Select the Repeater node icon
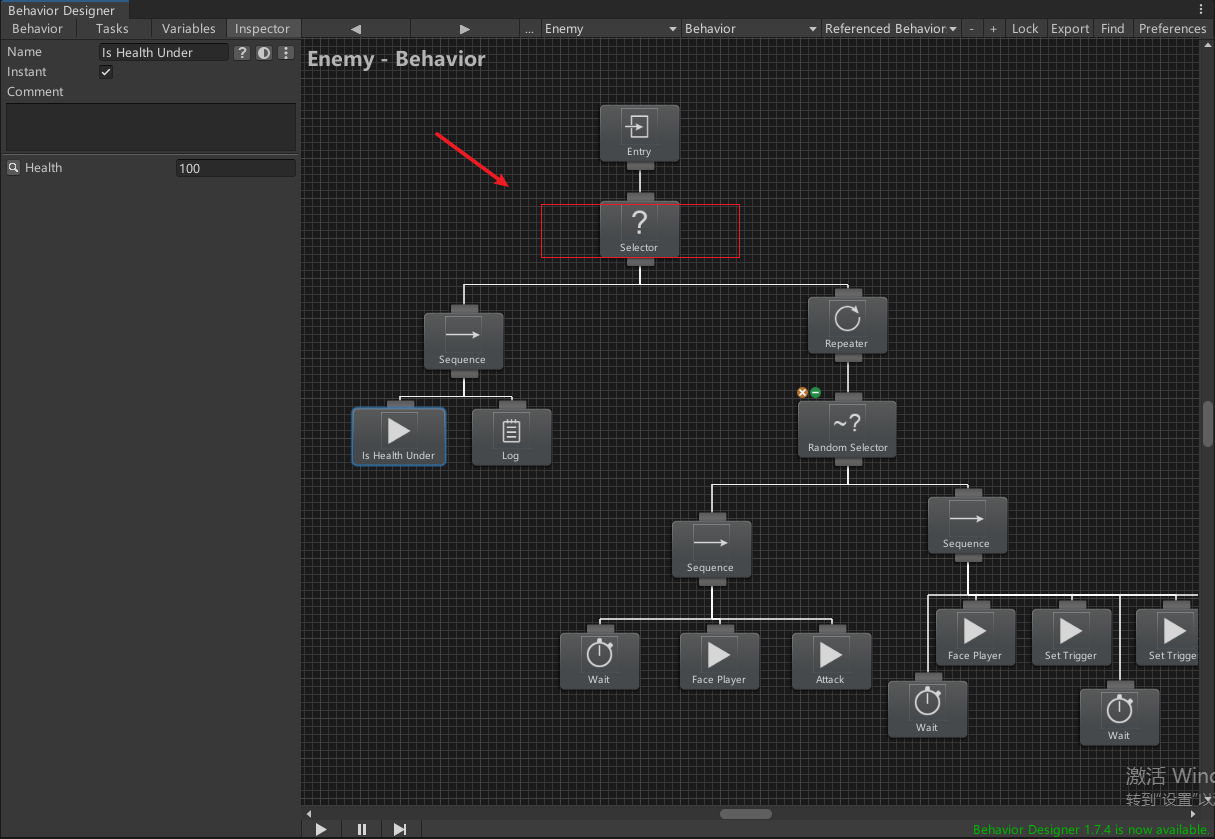This screenshot has width=1215, height=839. click(x=847, y=318)
